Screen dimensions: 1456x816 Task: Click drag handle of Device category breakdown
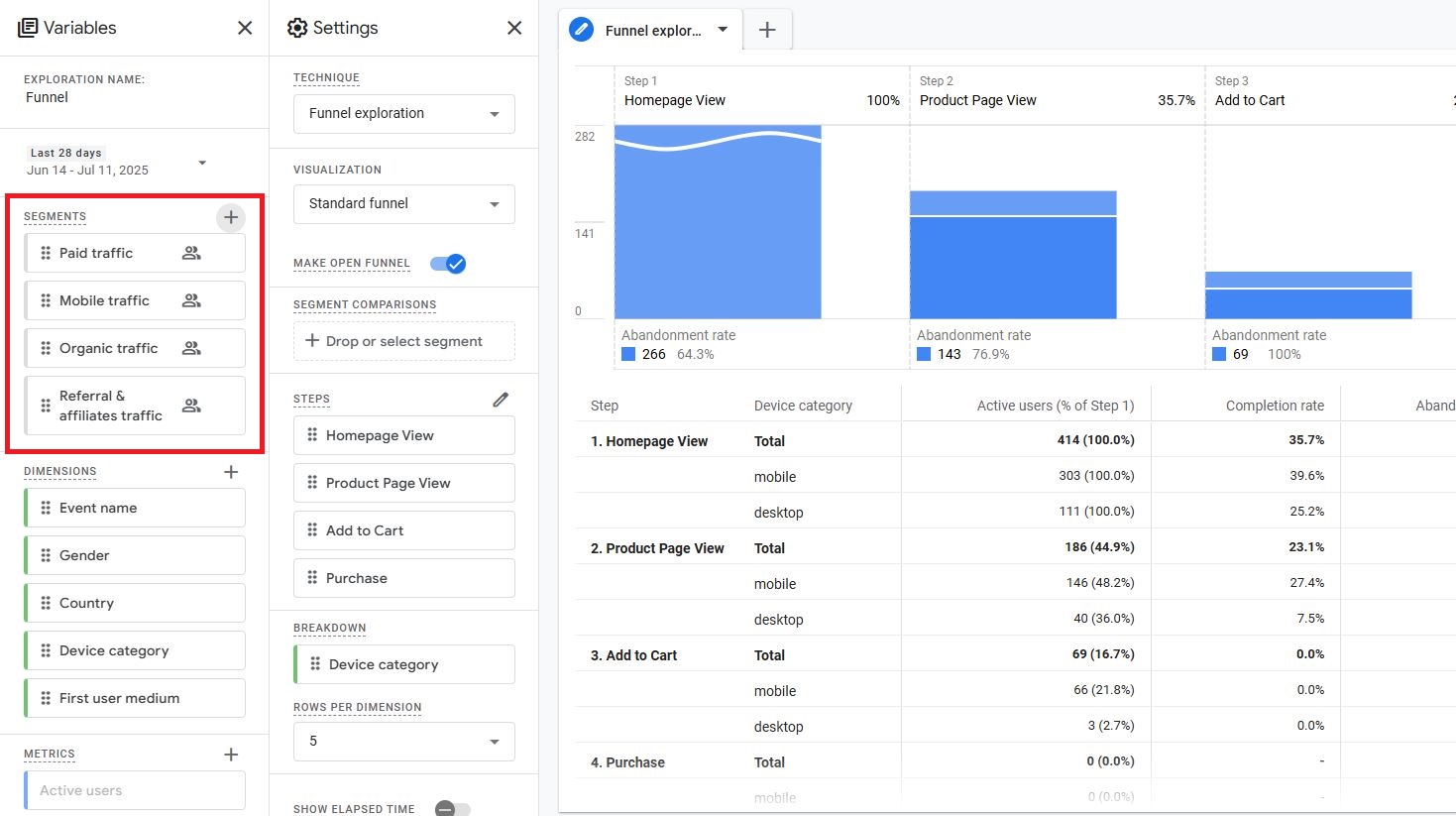[315, 664]
